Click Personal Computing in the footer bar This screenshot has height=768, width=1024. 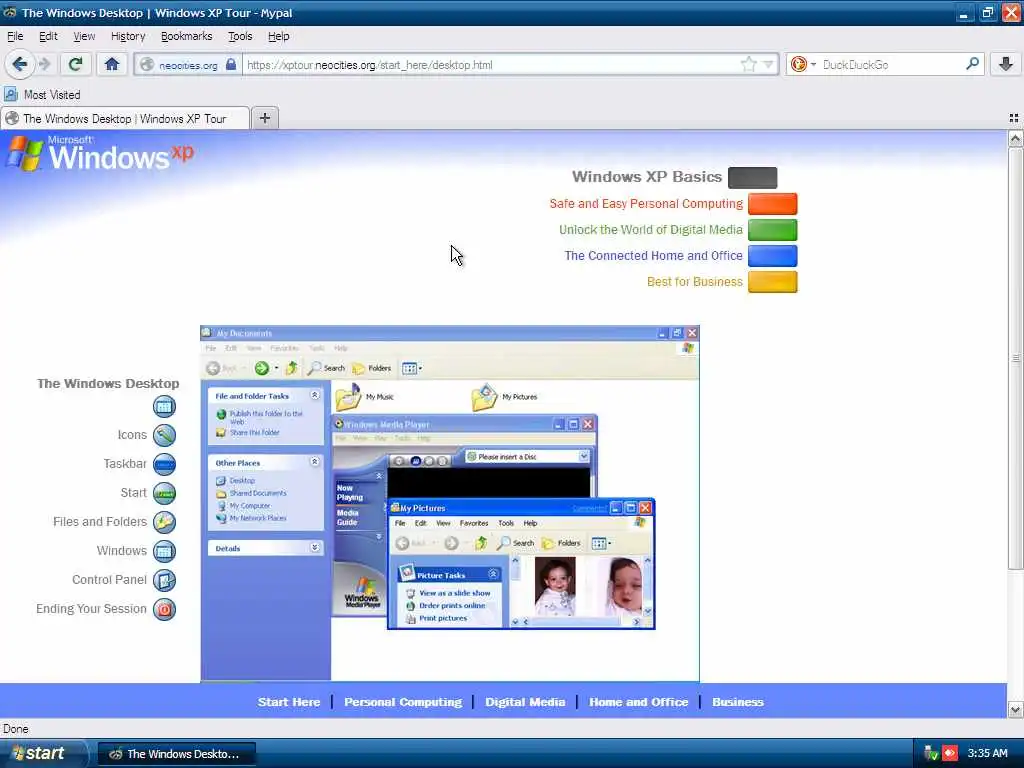point(403,702)
